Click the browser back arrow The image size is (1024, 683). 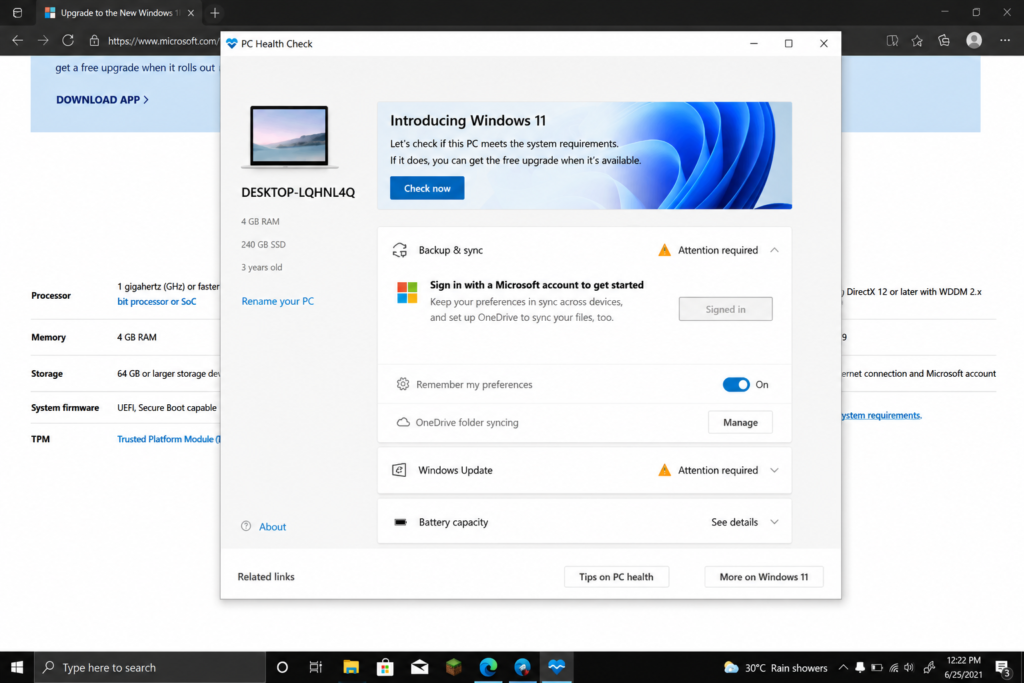tap(18, 40)
